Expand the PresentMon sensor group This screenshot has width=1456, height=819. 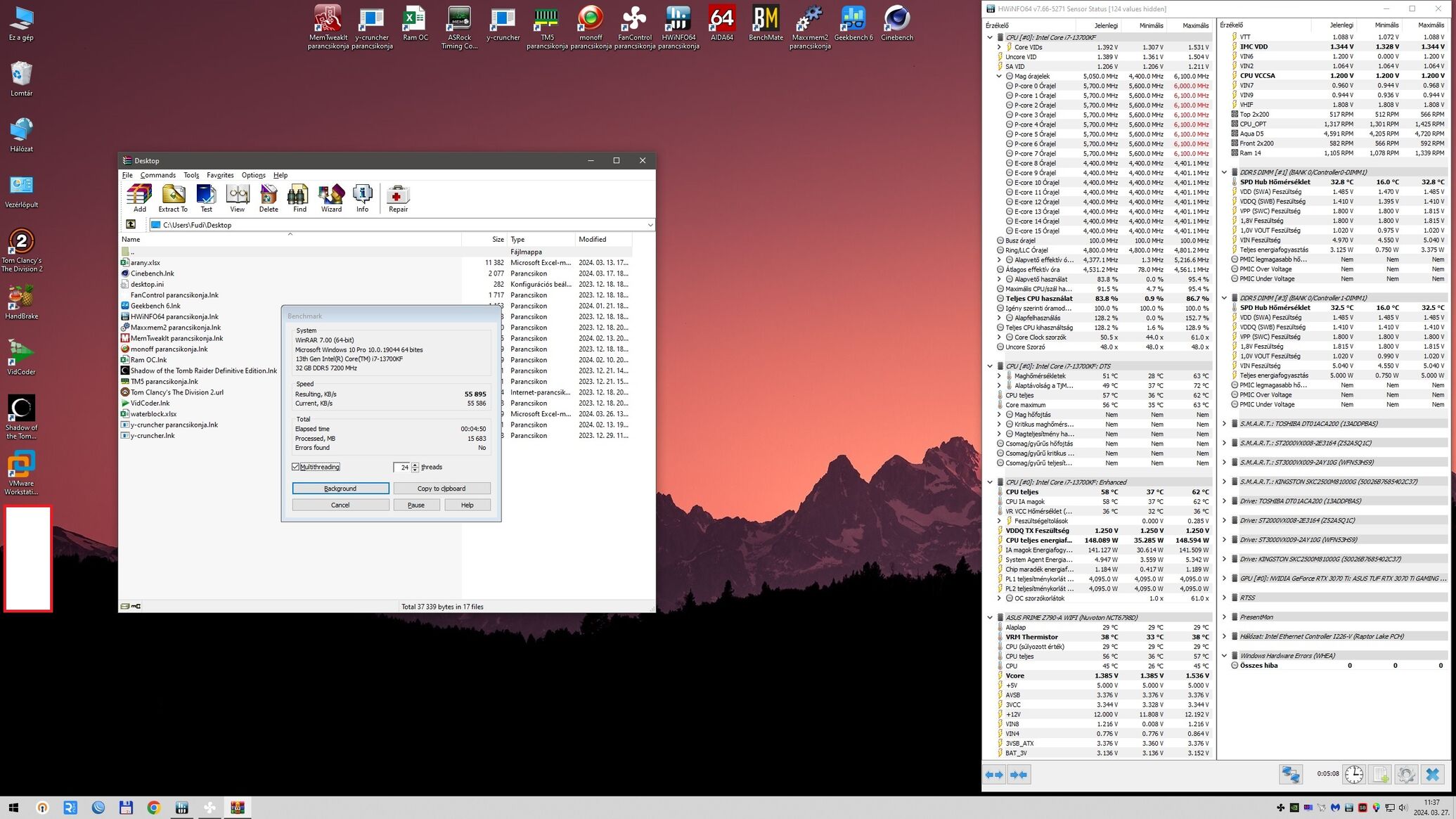tap(1224, 617)
